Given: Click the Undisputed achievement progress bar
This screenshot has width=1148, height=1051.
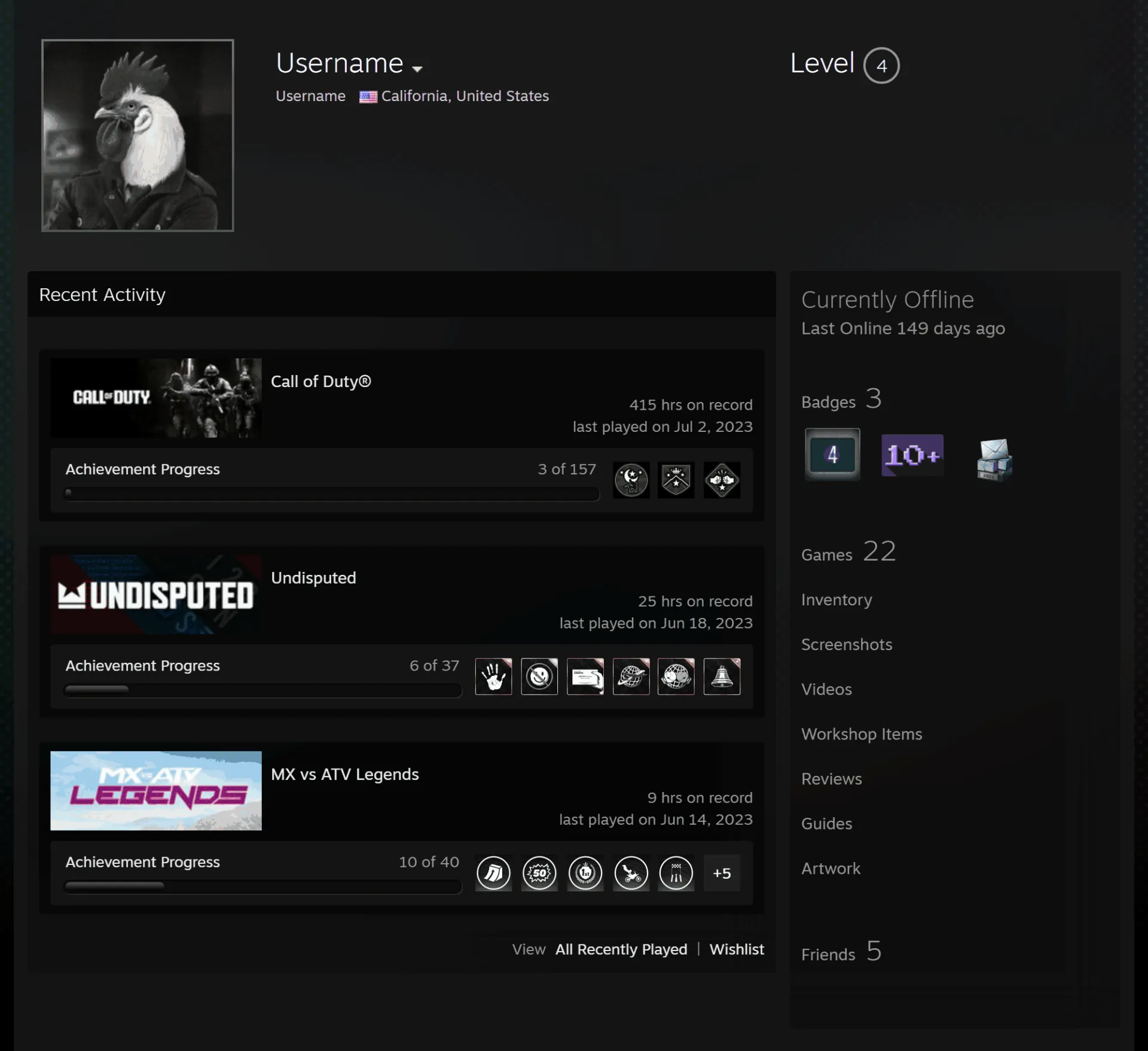Looking at the screenshot, I should click(x=263, y=690).
